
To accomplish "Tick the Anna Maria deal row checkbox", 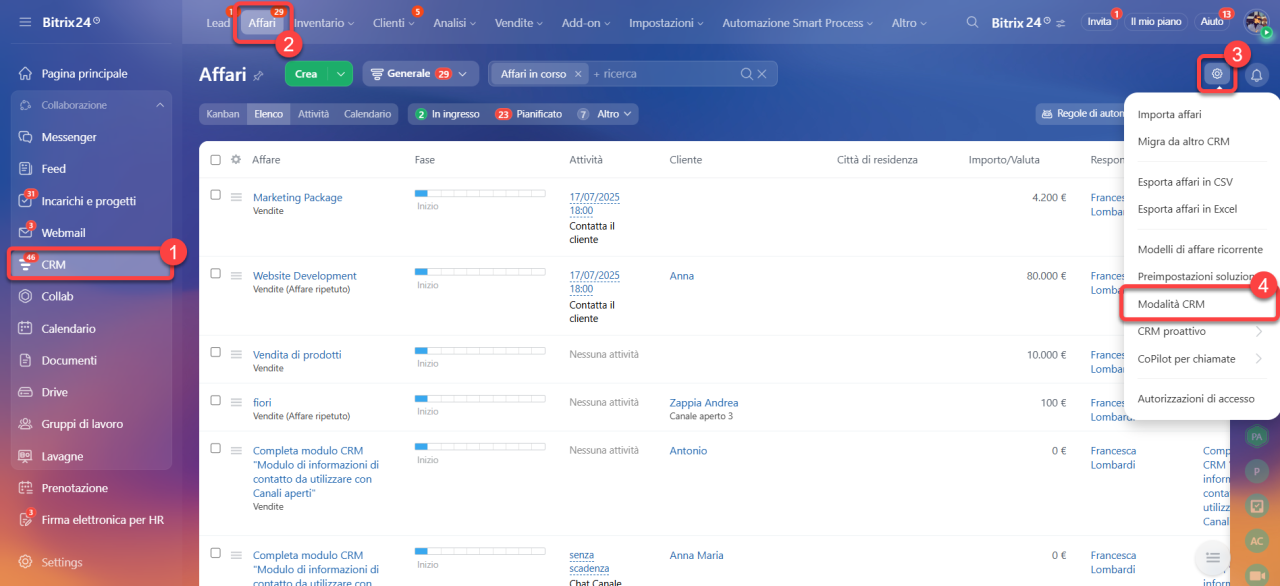I will (x=215, y=553).
